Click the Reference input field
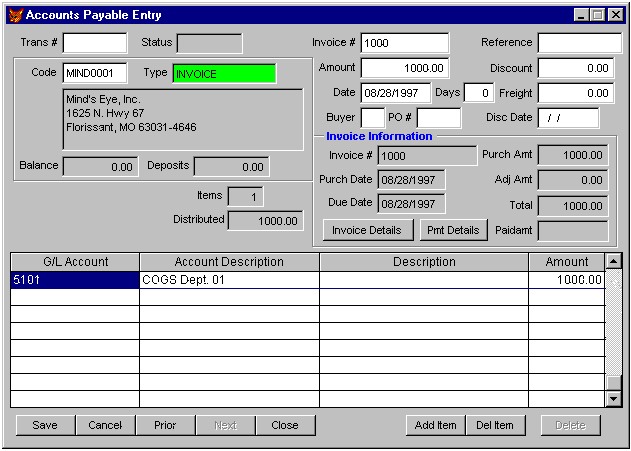This screenshot has width=631, height=451. (x=579, y=43)
